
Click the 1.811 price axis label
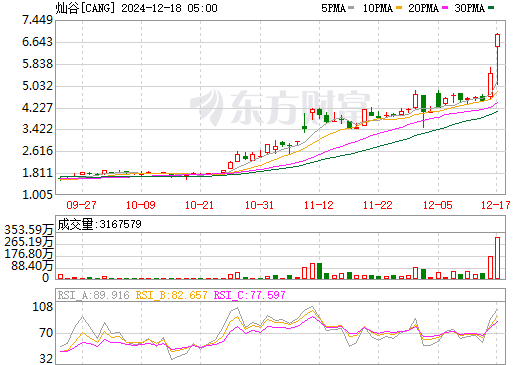(x=38, y=173)
